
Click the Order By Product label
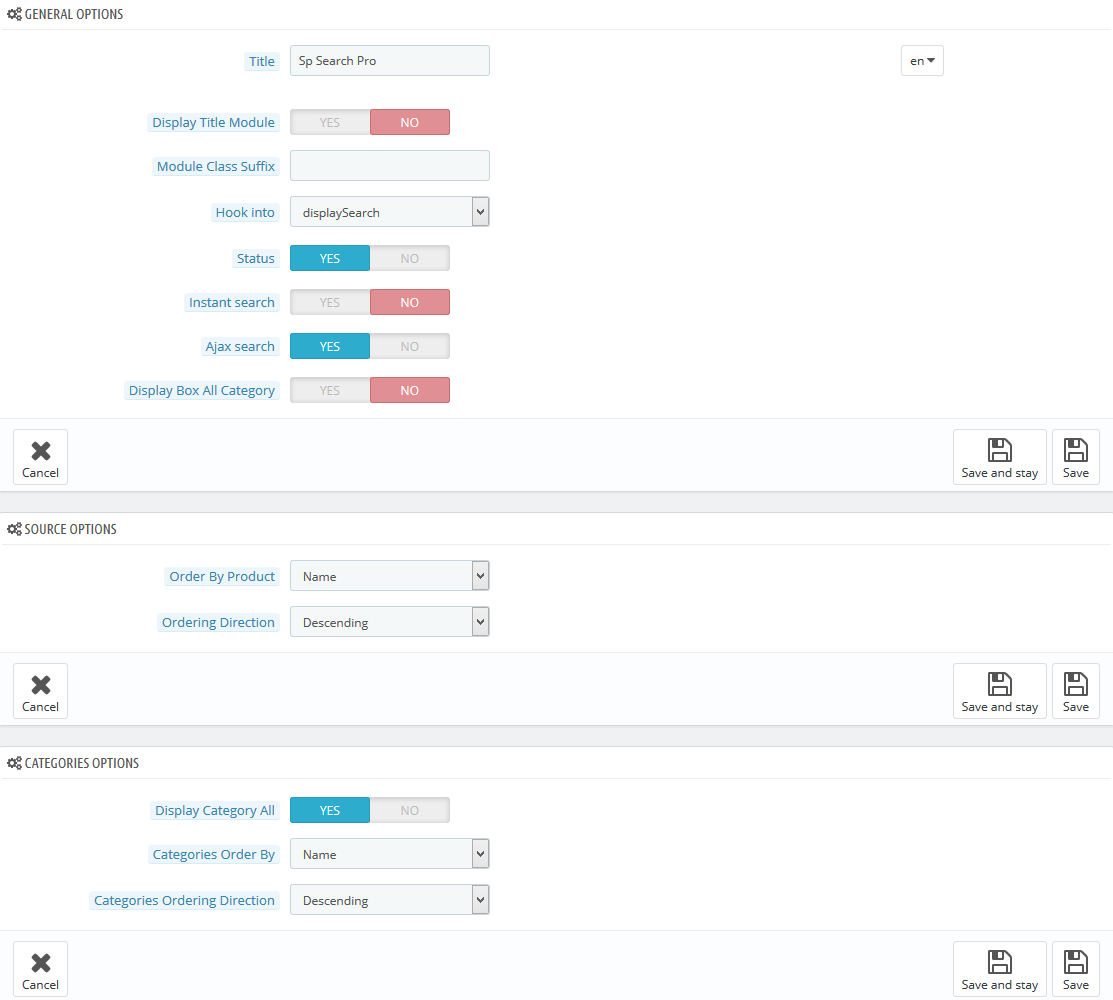click(221, 577)
